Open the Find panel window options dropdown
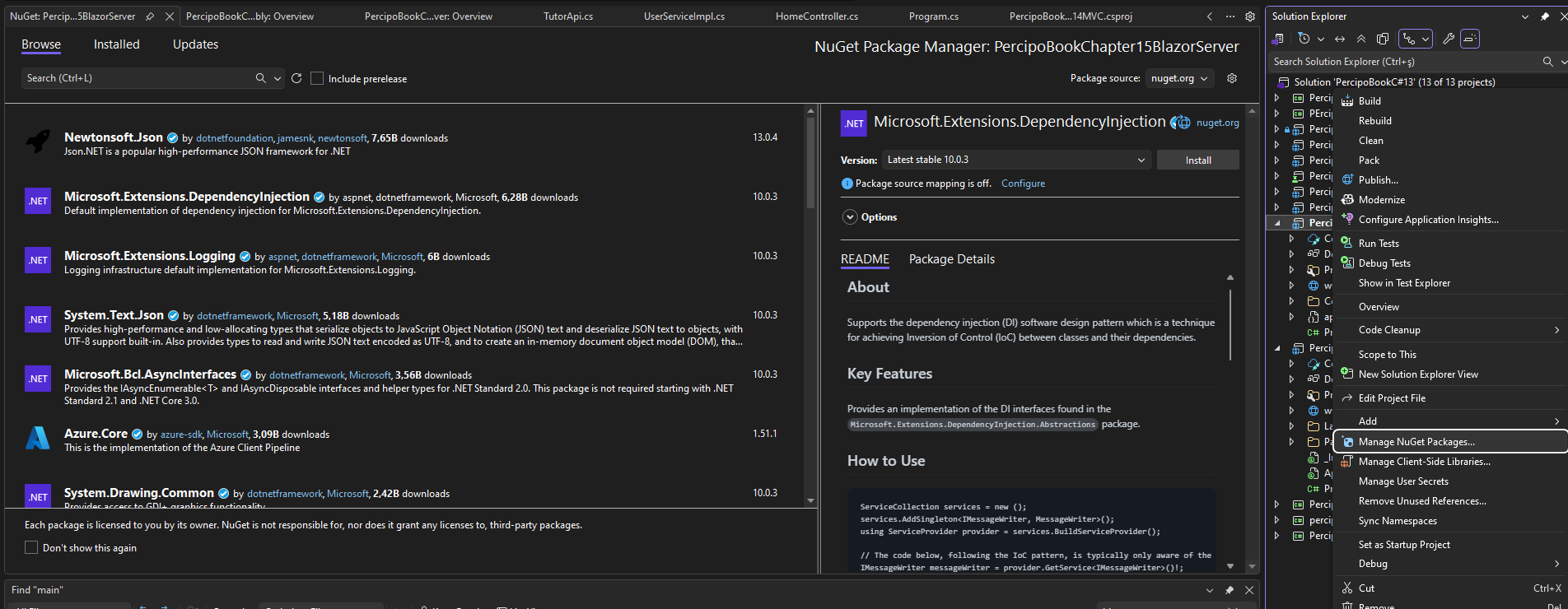This screenshot has width=1568, height=609. [1210, 590]
